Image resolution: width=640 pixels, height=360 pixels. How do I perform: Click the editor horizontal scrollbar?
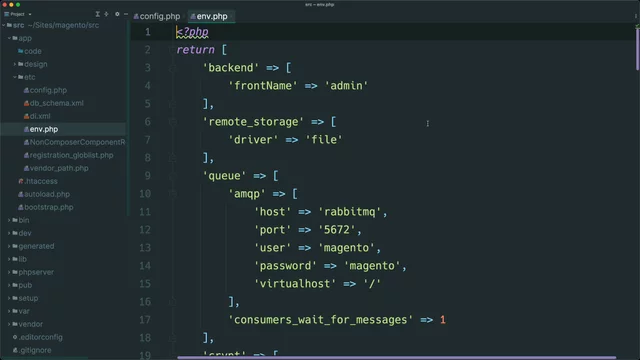coord(396,358)
